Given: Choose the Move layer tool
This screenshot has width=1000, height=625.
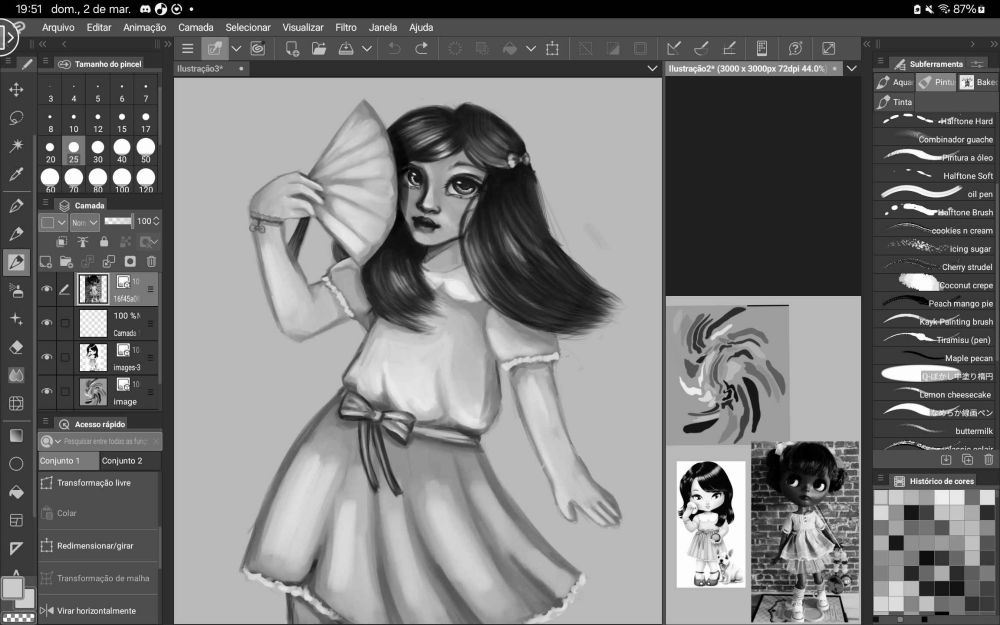Looking at the screenshot, I should point(16,90).
